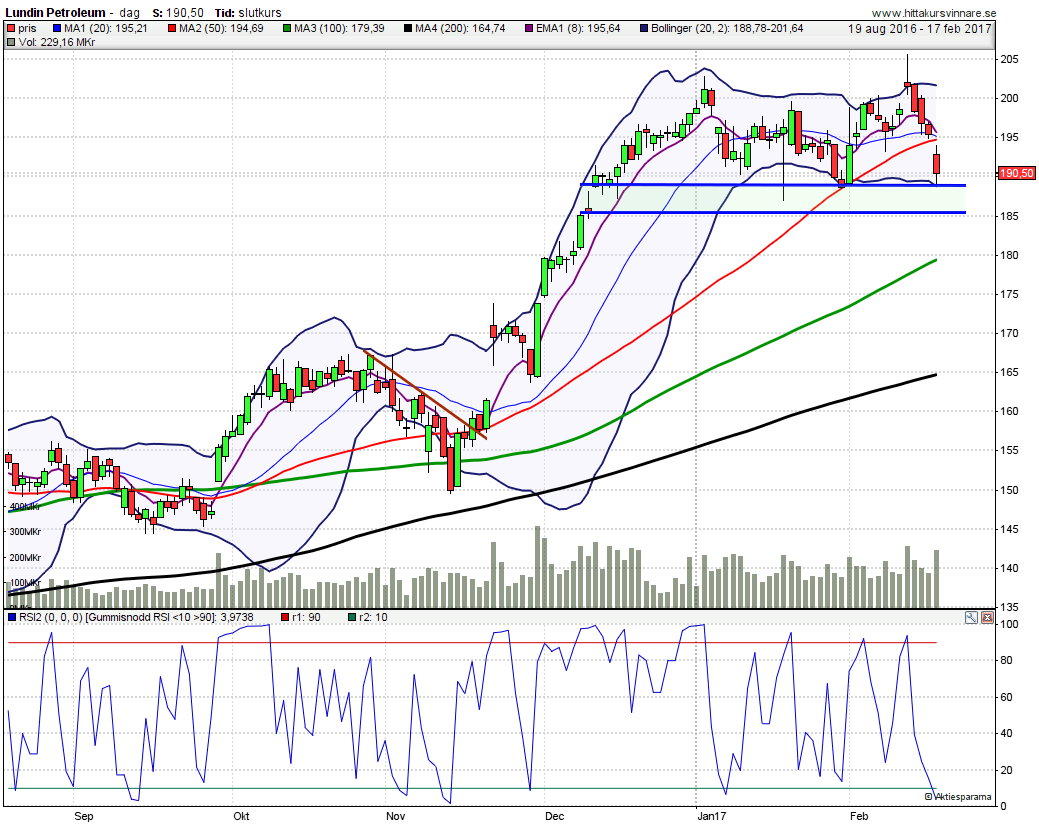Click the green MA3 legend swatch
The width and height of the screenshot is (1039, 829).
tap(287, 28)
